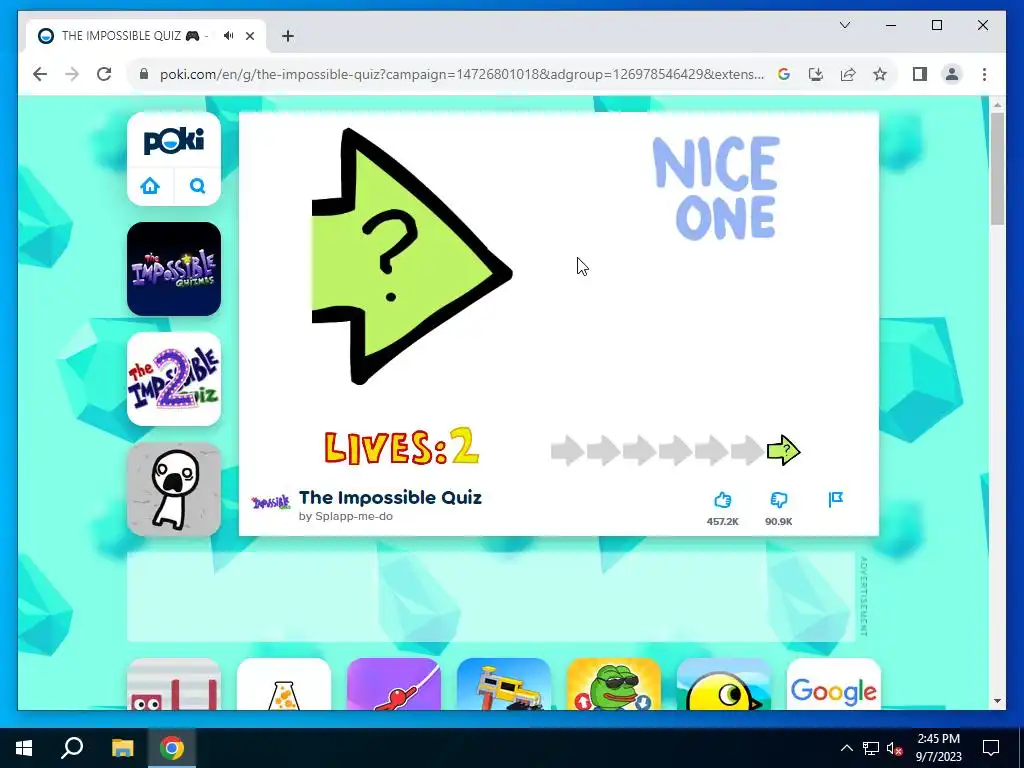Screen dimensions: 1024x768
Task: Click the small Impossible Quiz logo
Action: (270, 503)
